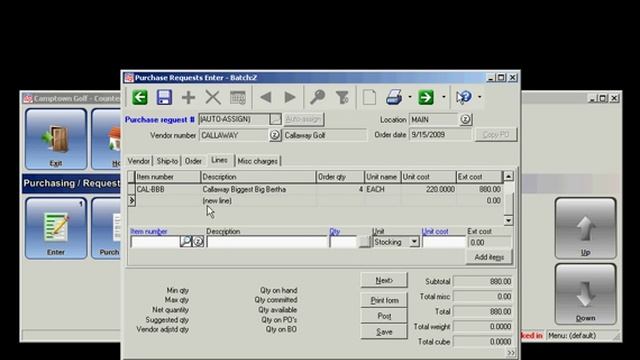Viewport: 640px width, 360px height.
Task: Click the Vendor number CALLAWAY field
Action: coord(233,135)
